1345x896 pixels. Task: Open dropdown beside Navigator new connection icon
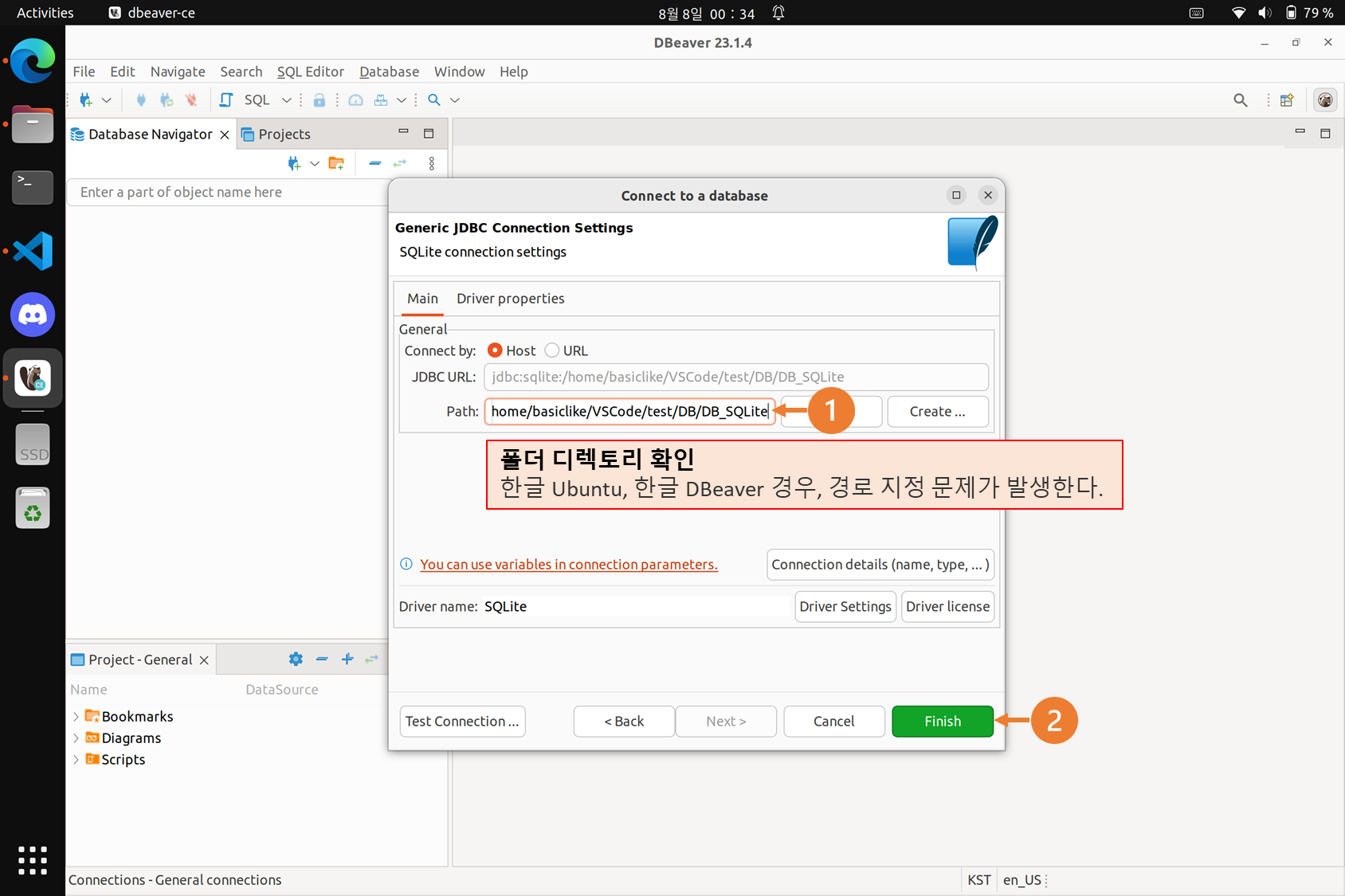[315, 163]
